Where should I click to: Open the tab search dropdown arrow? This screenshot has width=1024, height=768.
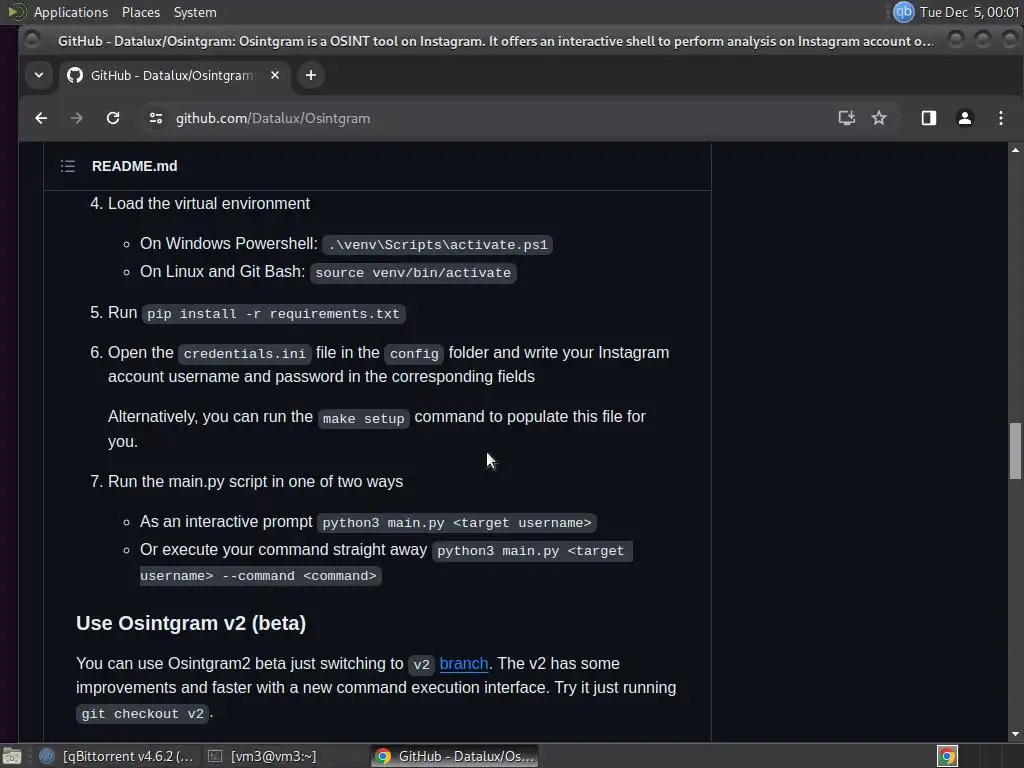39,75
